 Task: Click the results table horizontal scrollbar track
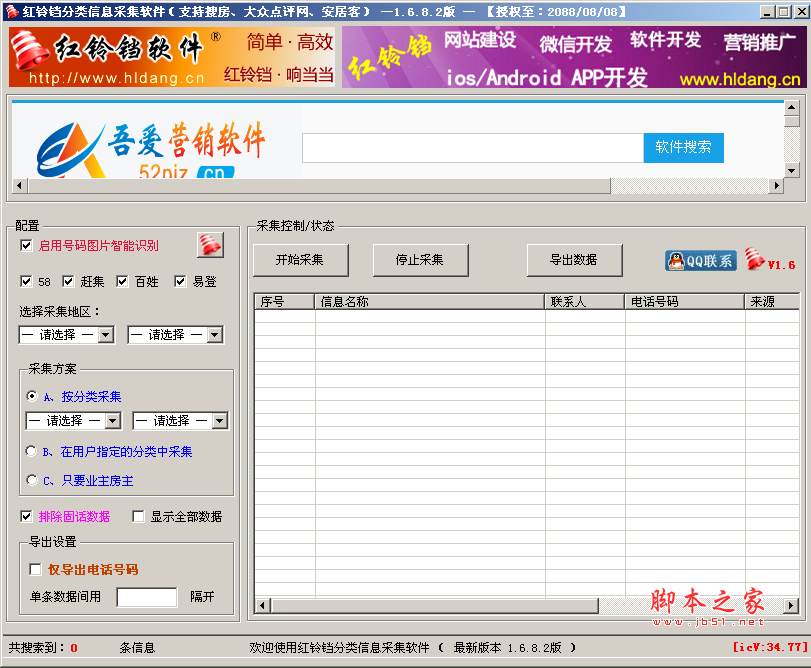point(690,605)
